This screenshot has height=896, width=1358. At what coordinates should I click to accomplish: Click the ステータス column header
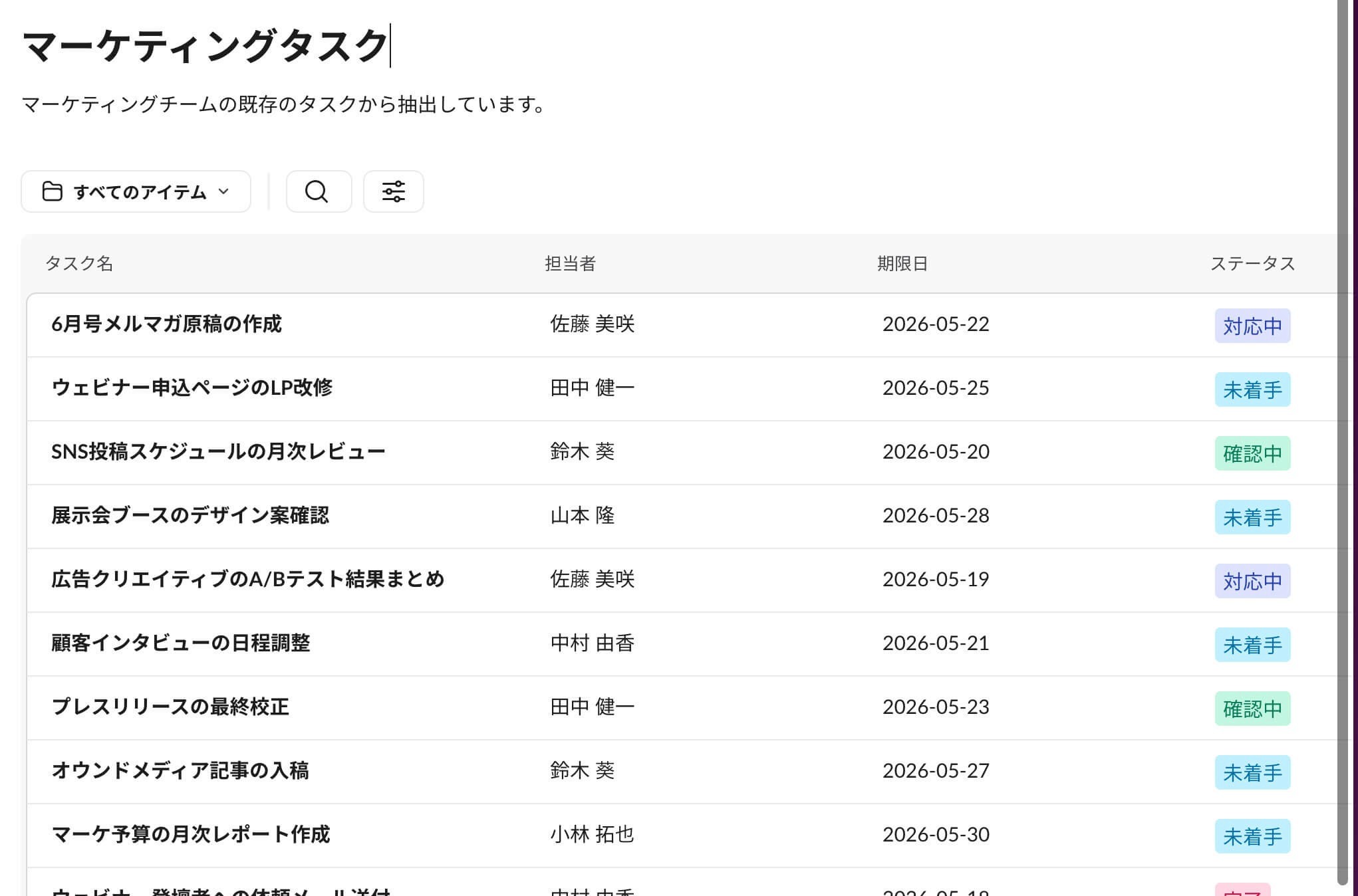coord(1252,263)
